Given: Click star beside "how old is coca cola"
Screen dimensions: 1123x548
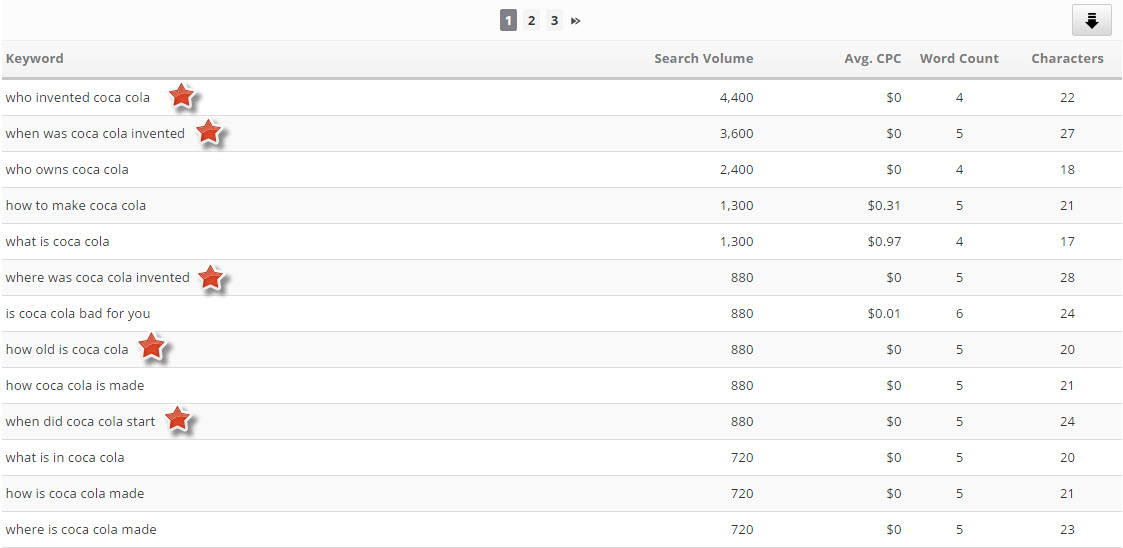Looking at the screenshot, I should pyautogui.click(x=151, y=347).
